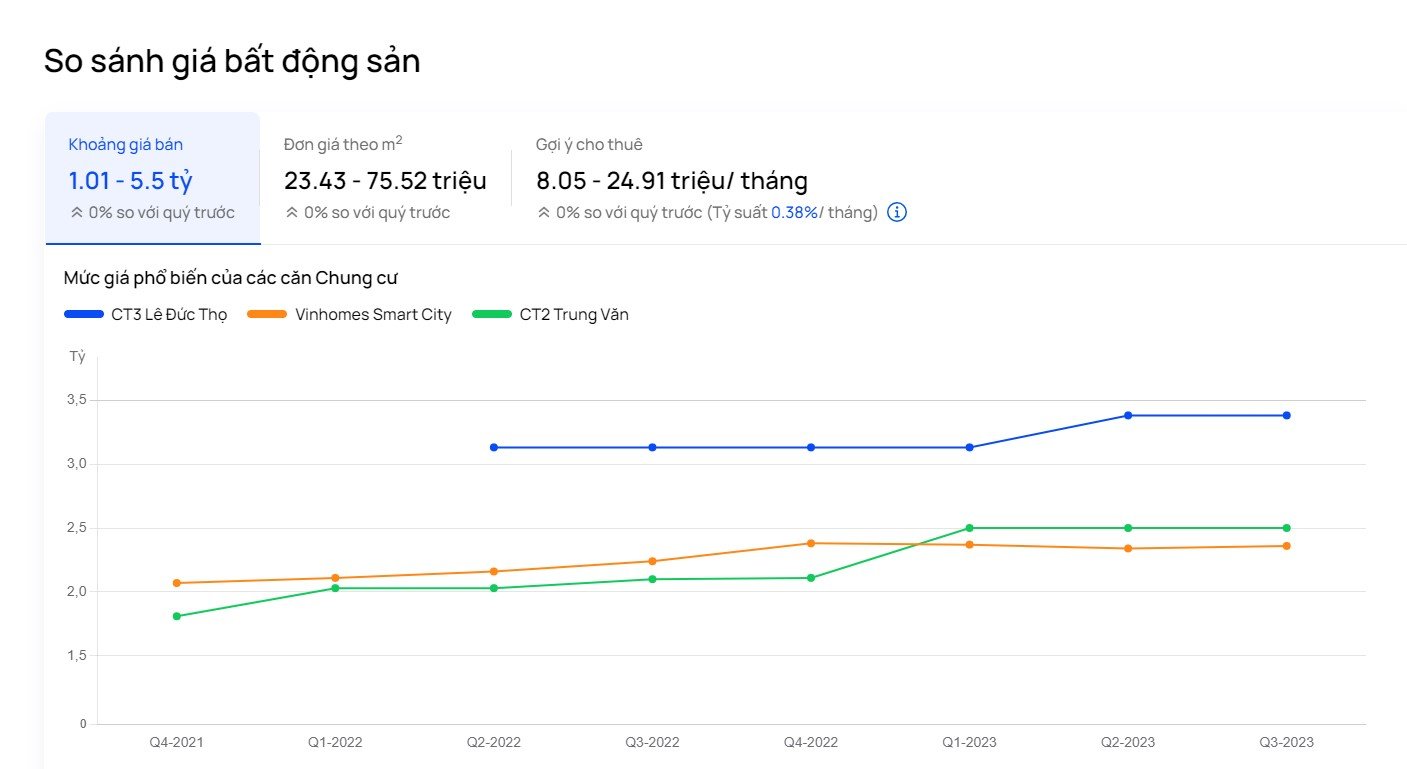Select orange Vinhomes point at Q4-2021
Screen dimensions: 1407x769
point(177,583)
